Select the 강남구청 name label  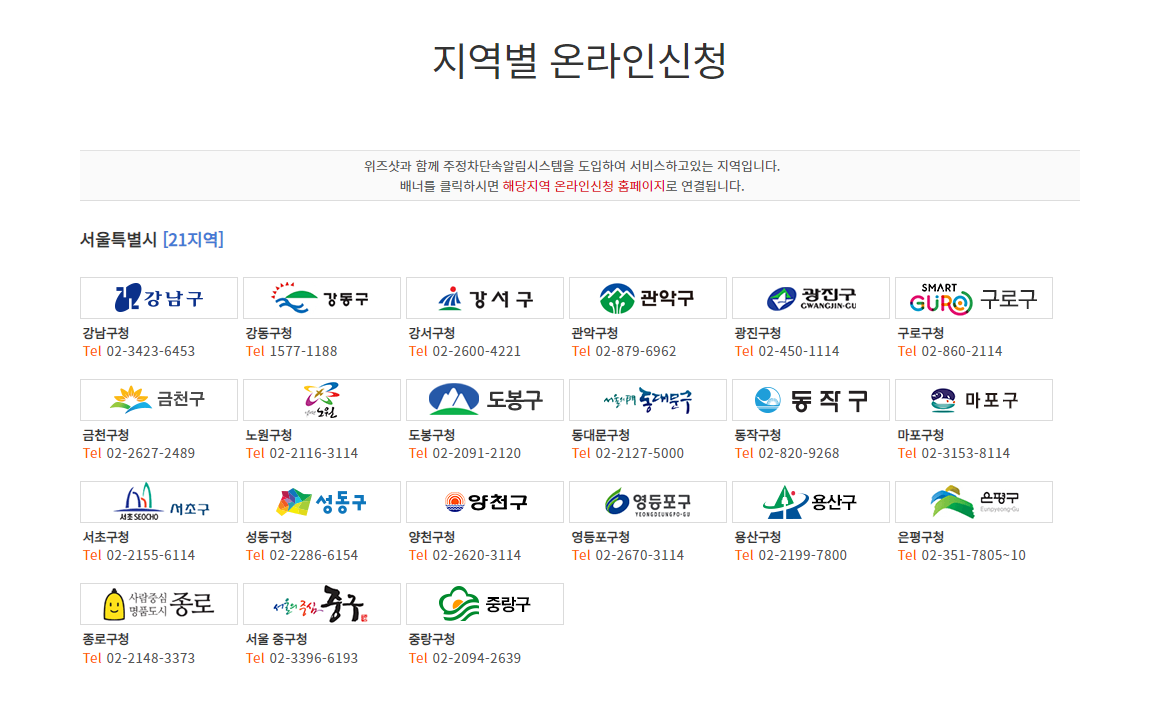[x=106, y=333]
